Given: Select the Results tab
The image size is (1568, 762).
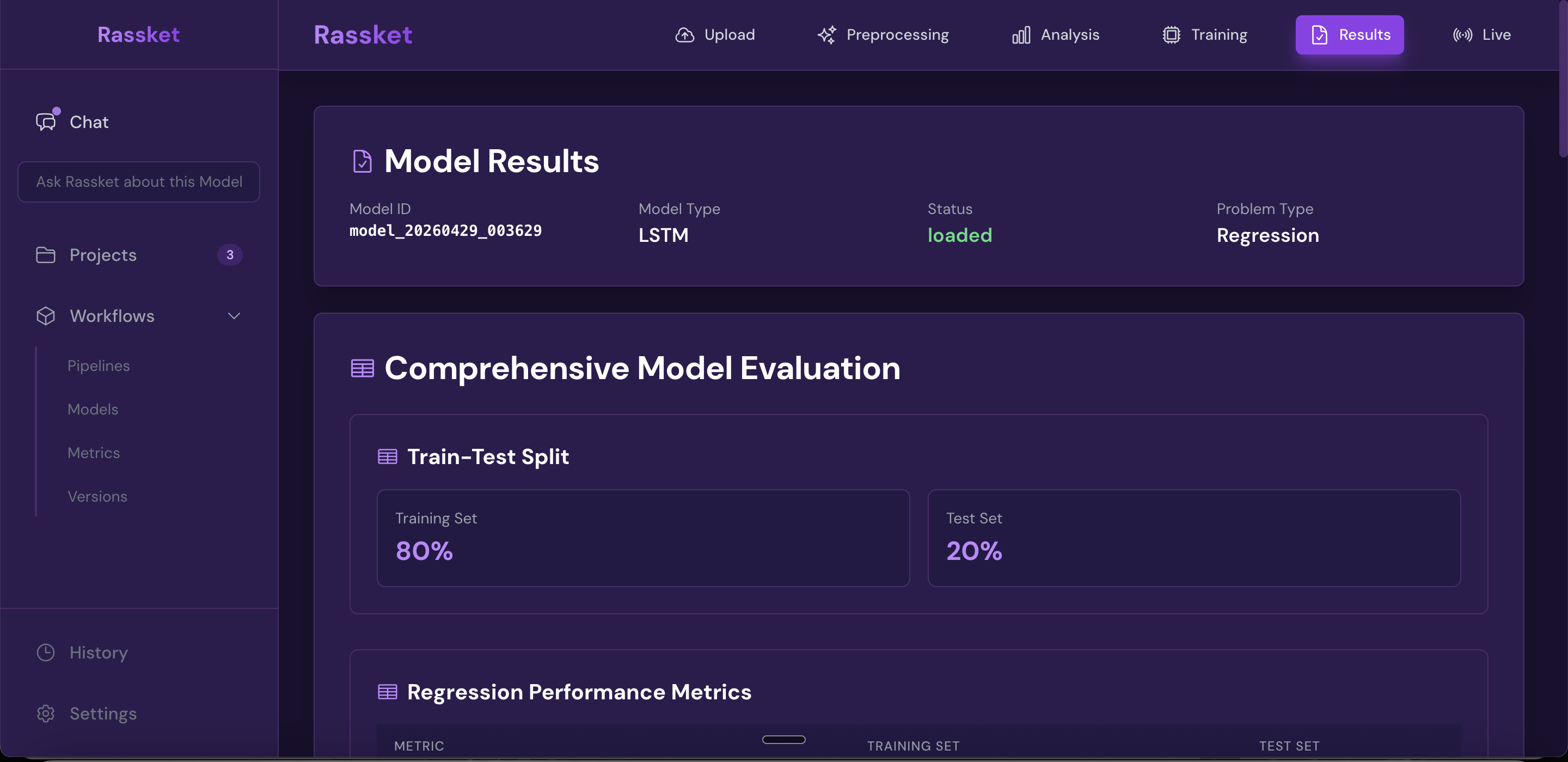Looking at the screenshot, I should 1350,35.
